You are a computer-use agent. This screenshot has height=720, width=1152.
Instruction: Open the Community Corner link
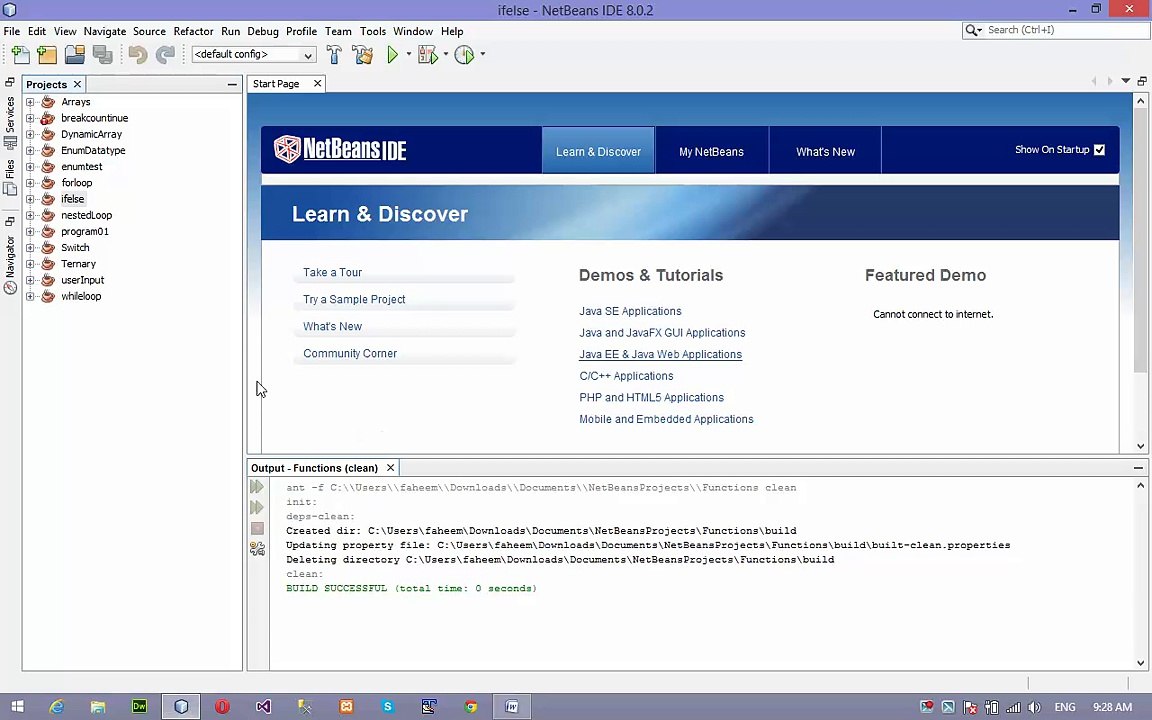pyautogui.click(x=350, y=353)
